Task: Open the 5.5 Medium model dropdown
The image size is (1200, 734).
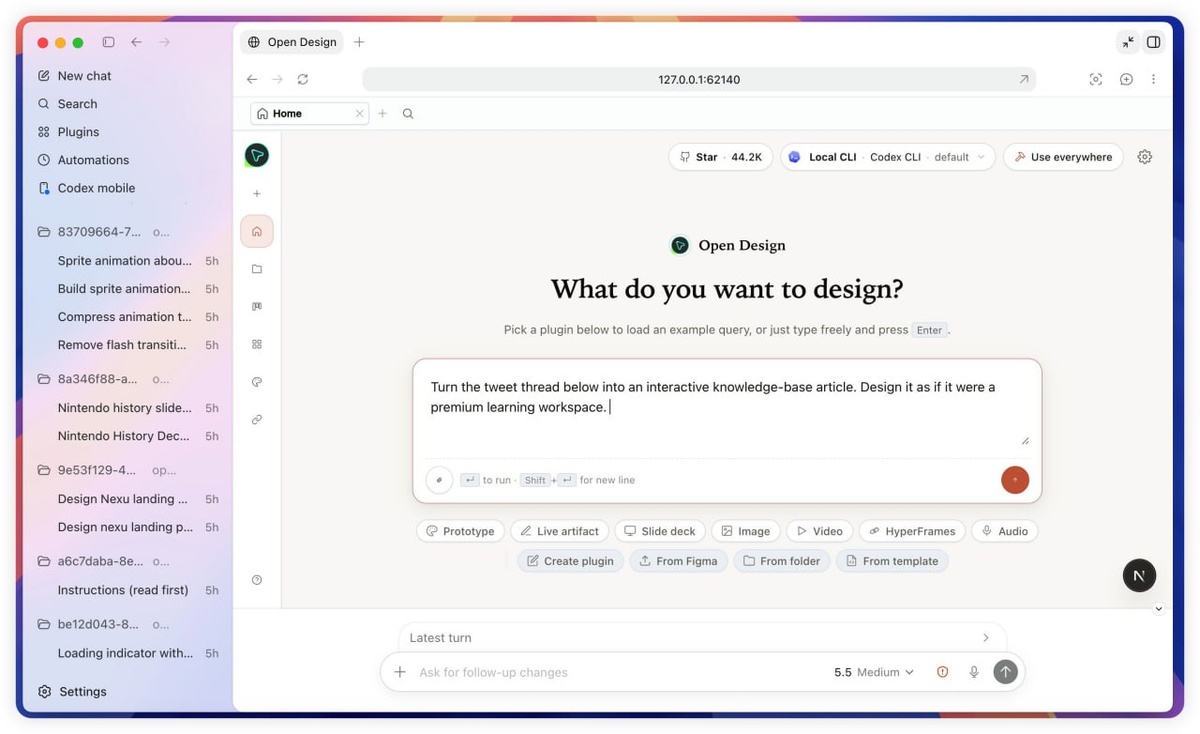Action: pos(874,672)
